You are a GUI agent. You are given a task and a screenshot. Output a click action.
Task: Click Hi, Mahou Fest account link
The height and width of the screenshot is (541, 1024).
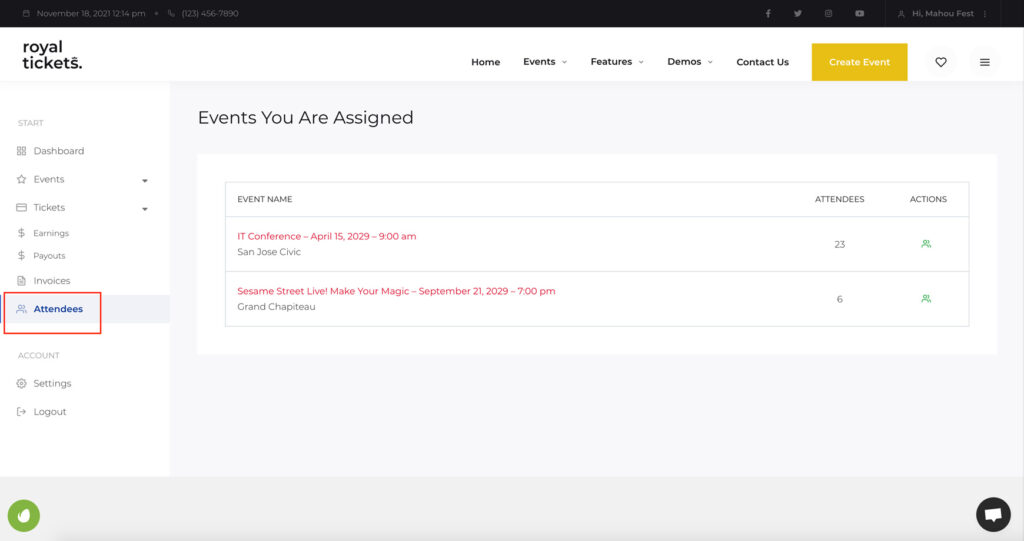[x=942, y=13]
